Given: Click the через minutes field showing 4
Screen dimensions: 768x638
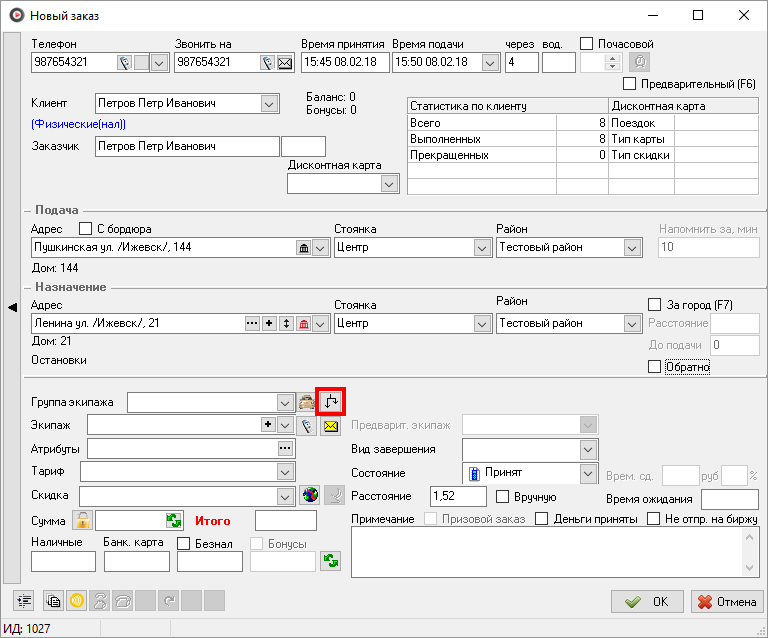Looking at the screenshot, I should point(522,62).
